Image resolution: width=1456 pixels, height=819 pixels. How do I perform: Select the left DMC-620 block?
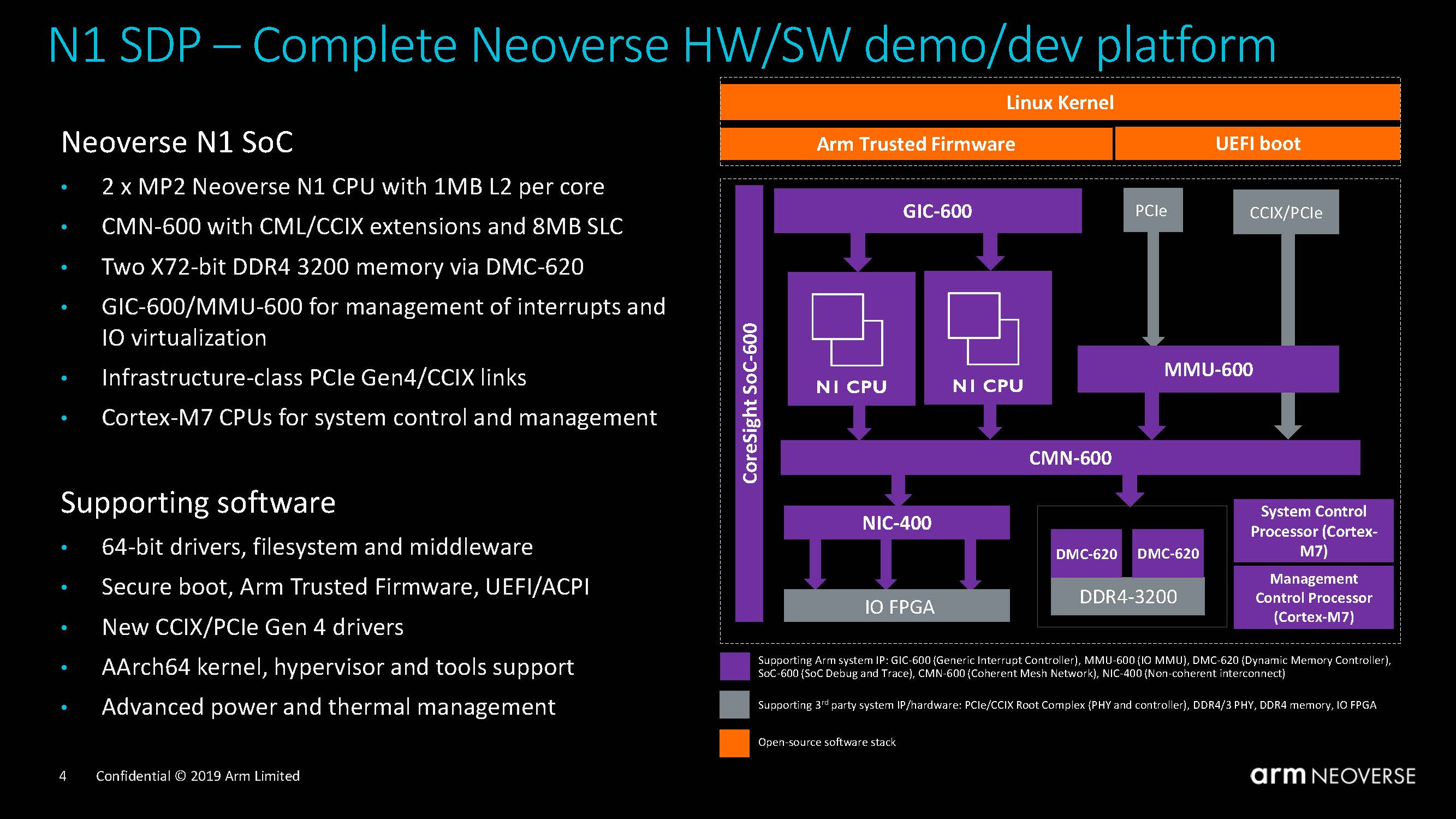(1086, 553)
